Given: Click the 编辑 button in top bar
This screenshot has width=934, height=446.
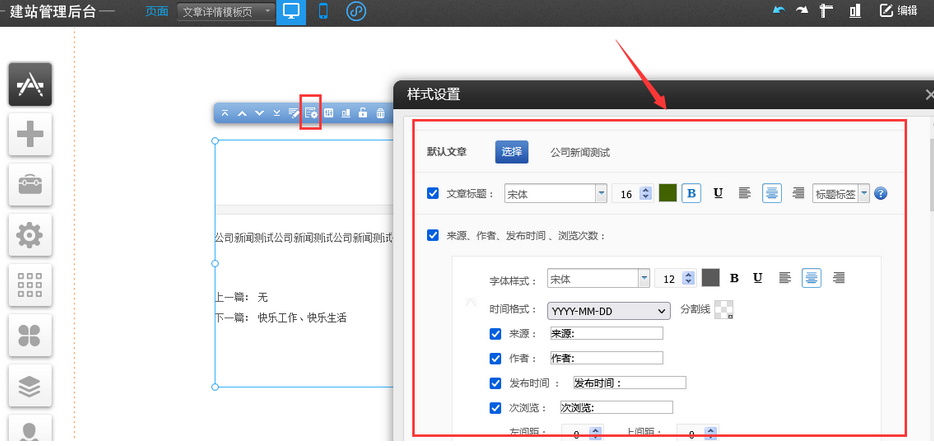Looking at the screenshot, I should 898,11.
